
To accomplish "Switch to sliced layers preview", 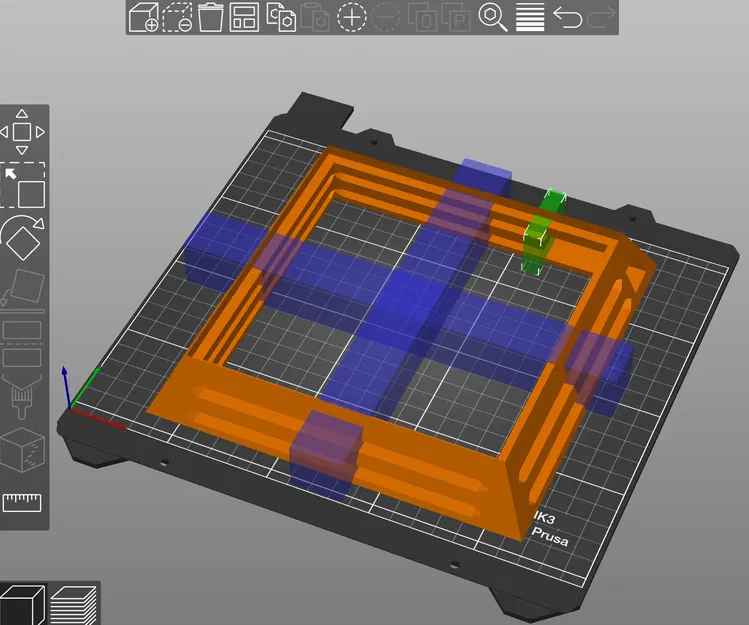I will coord(74,605).
